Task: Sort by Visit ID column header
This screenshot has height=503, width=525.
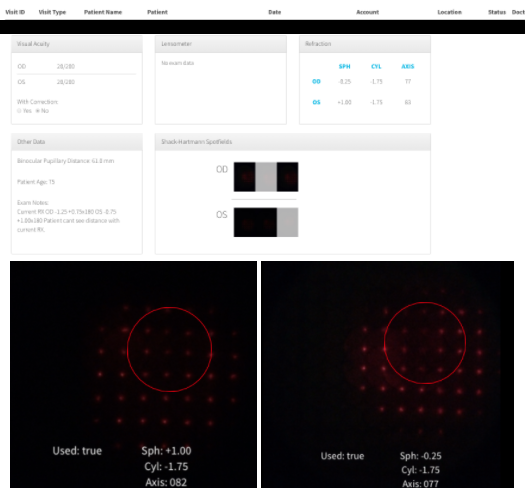Action: (15, 12)
